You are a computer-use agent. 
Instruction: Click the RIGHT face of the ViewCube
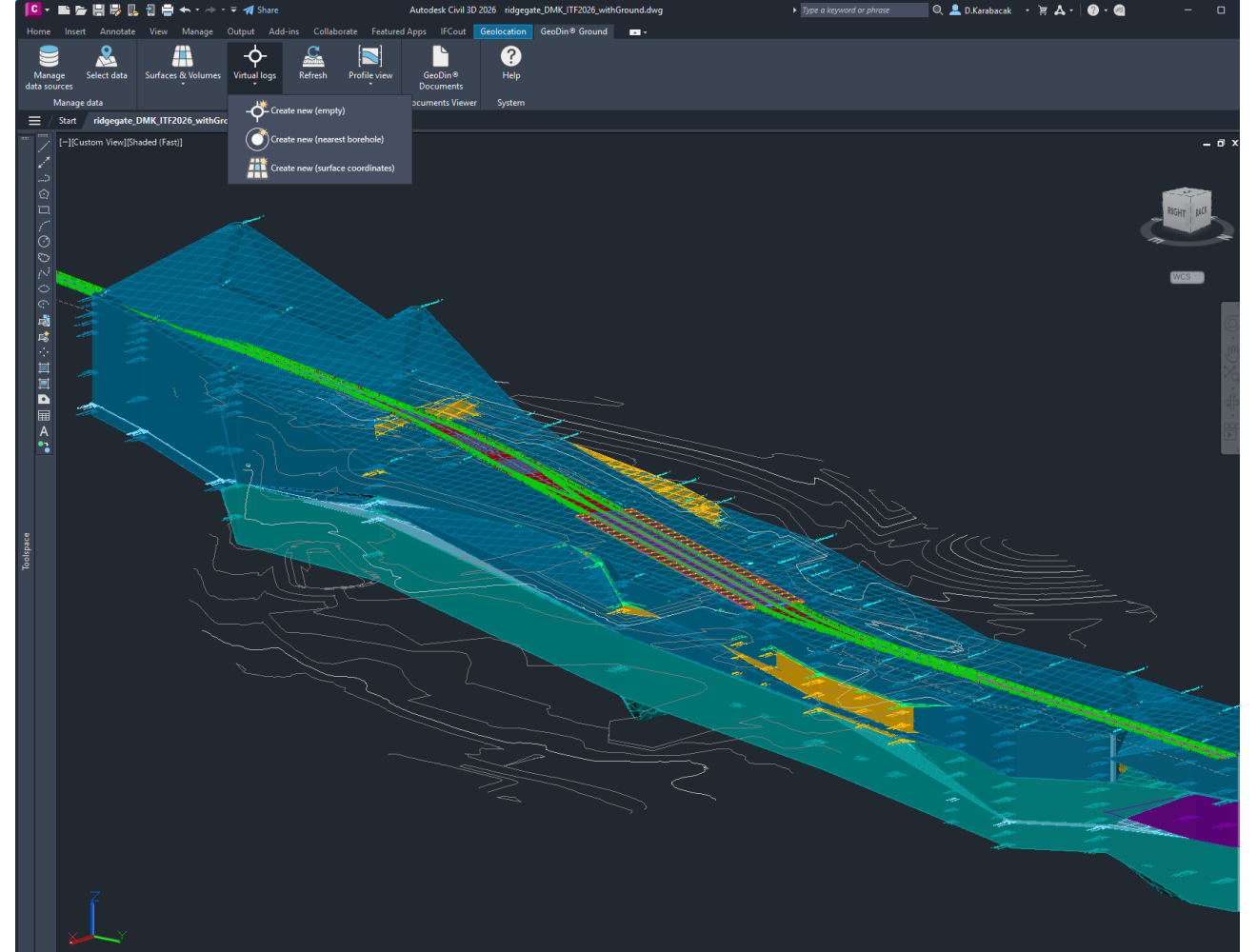(x=1177, y=212)
